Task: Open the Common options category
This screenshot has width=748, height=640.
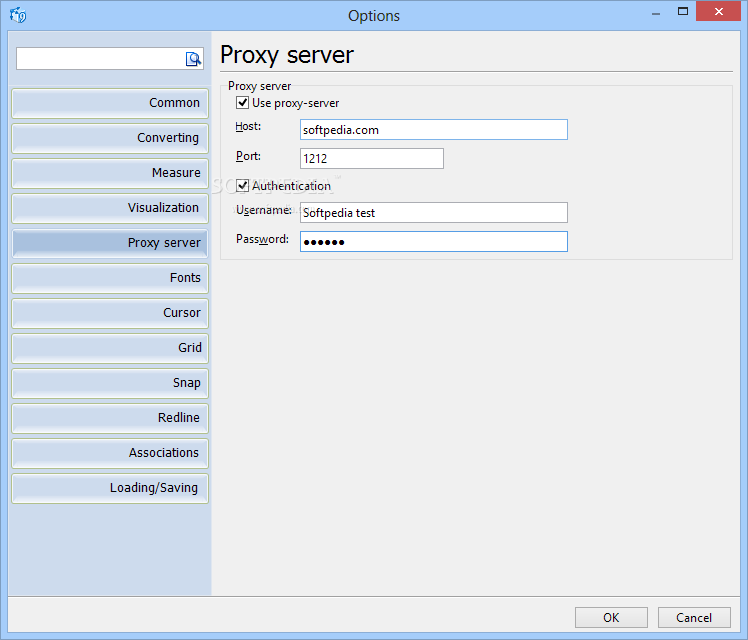Action: 110,103
